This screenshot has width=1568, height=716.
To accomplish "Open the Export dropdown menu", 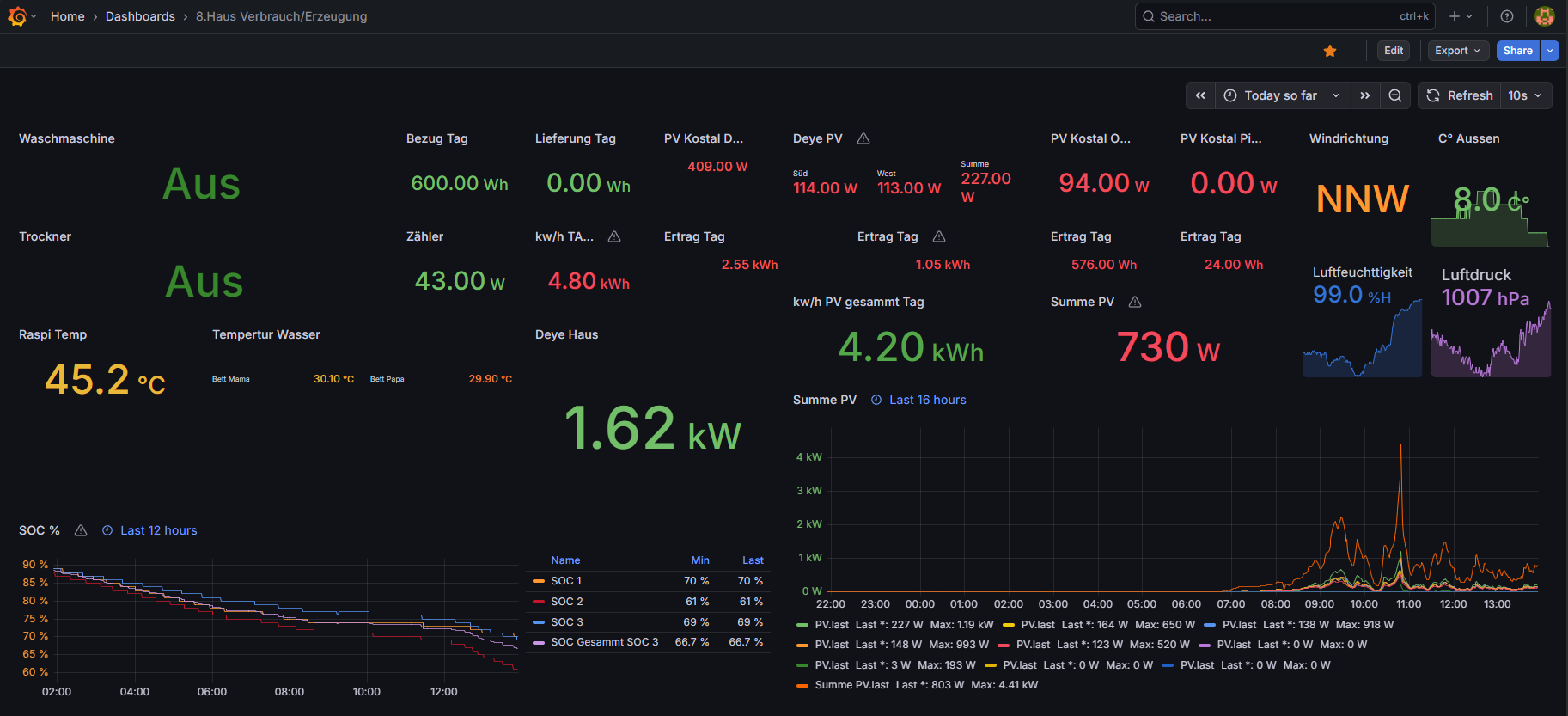I will point(1457,51).
